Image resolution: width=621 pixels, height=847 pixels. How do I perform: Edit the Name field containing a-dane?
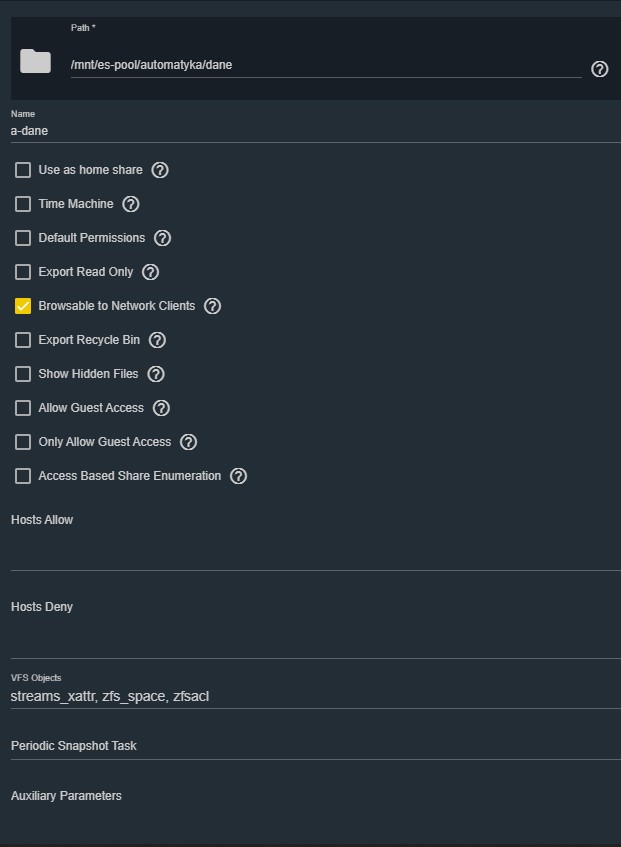tap(316, 131)
